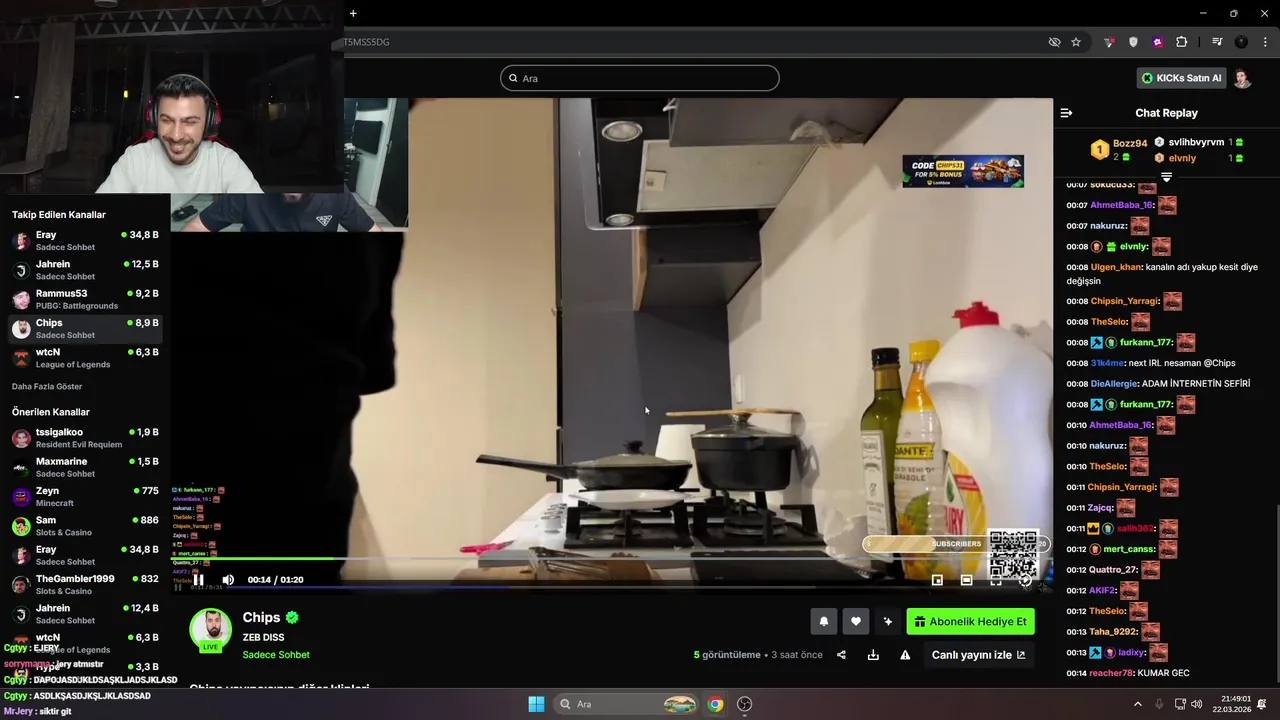Share the clip via share icon
The image size is (1280, 720).
pyautogui.click(x=841, y=655)
